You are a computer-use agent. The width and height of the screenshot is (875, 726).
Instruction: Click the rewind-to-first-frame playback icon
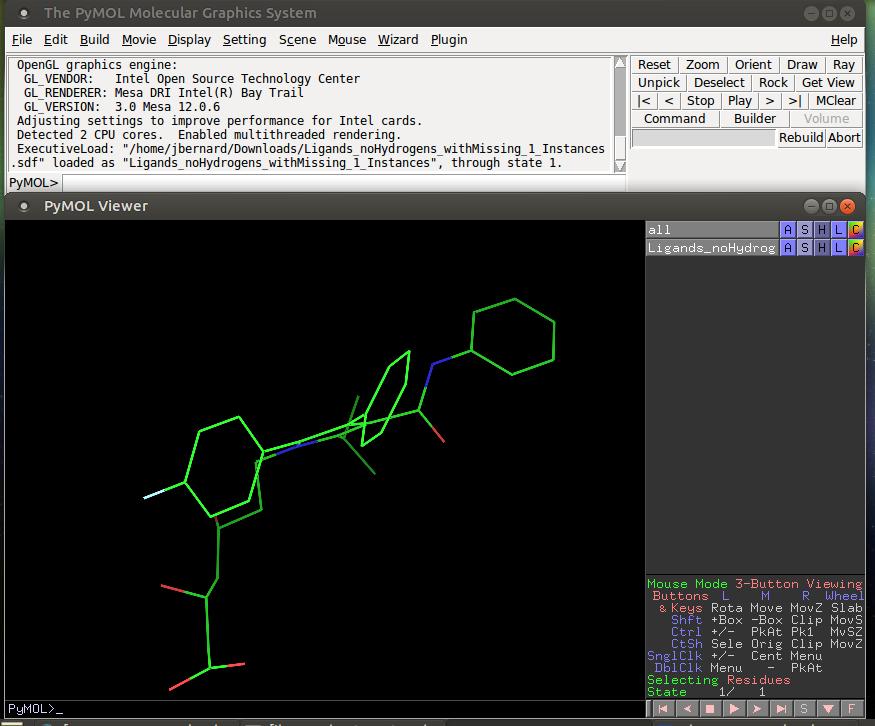tap(662, 708)
